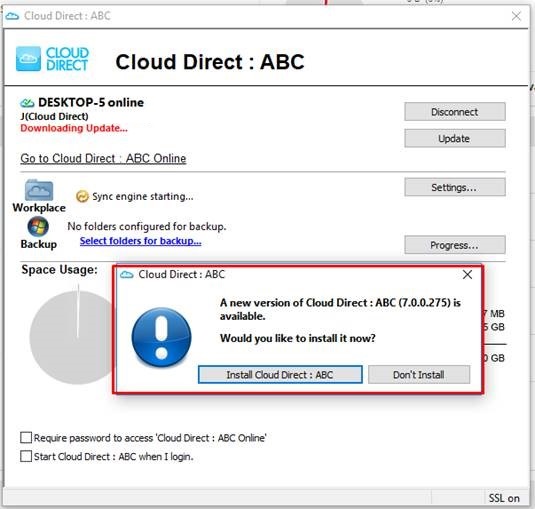Click 'Downloading Update...' status text
Viewport: 535px width, 509px height.
pyautogui.click(x=74, y=128)
